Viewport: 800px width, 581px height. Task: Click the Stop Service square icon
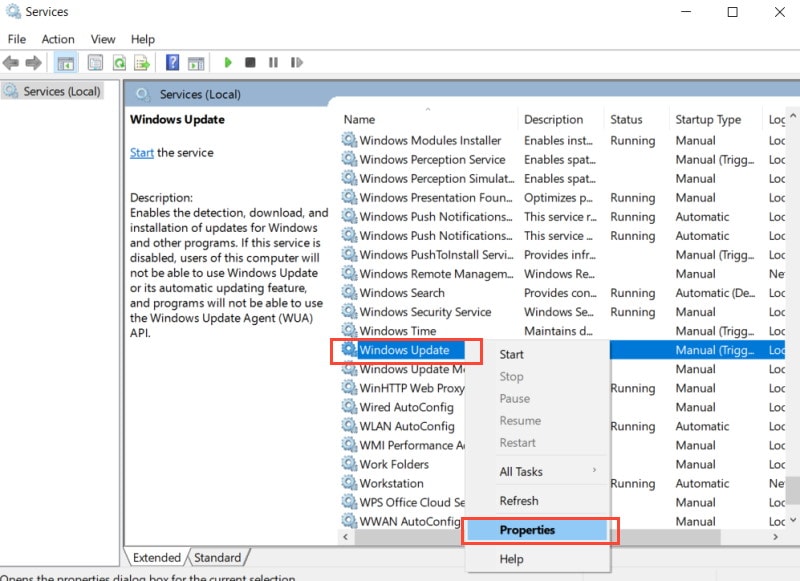[250, 62]
